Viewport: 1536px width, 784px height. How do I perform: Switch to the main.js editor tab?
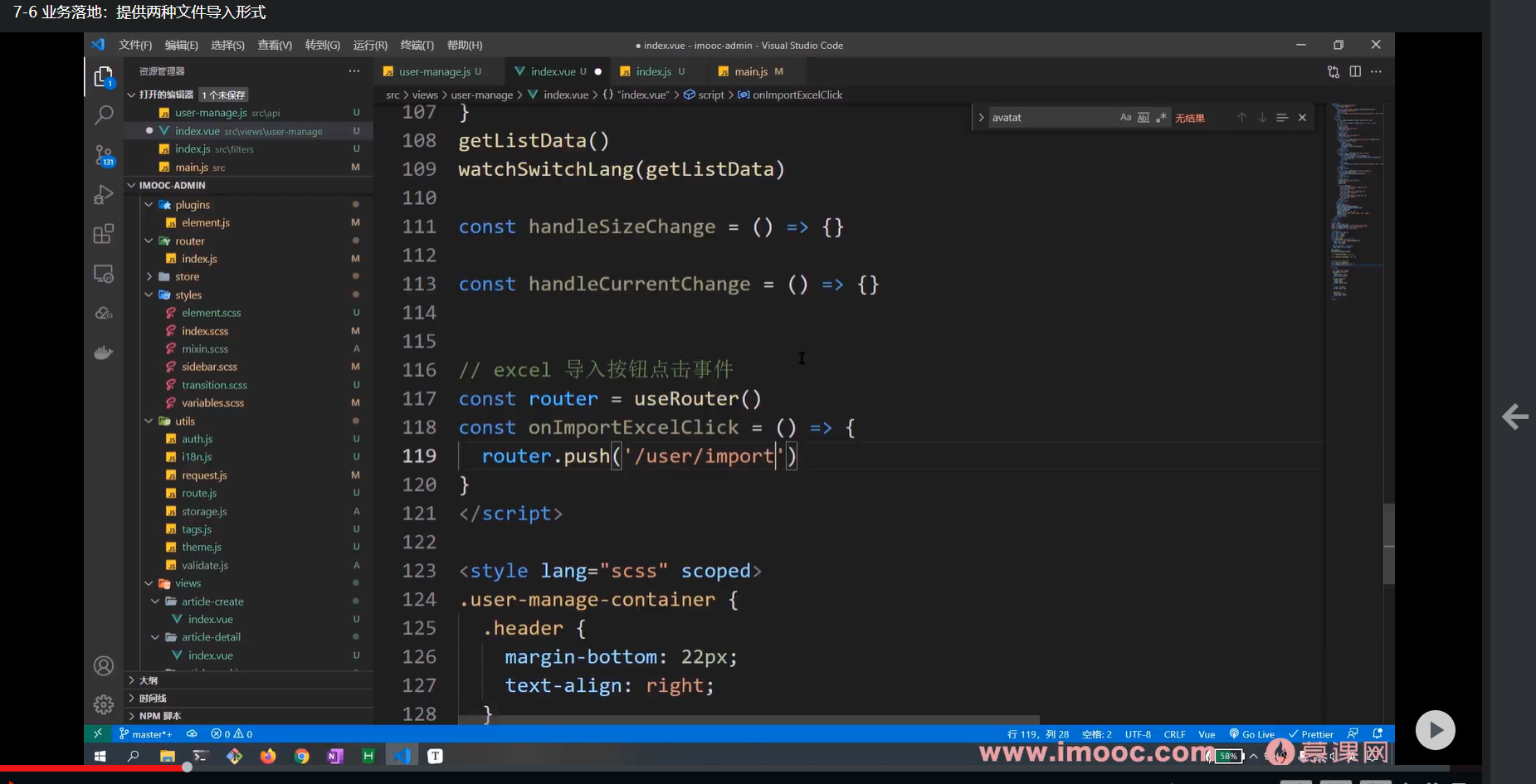[750, 71]
